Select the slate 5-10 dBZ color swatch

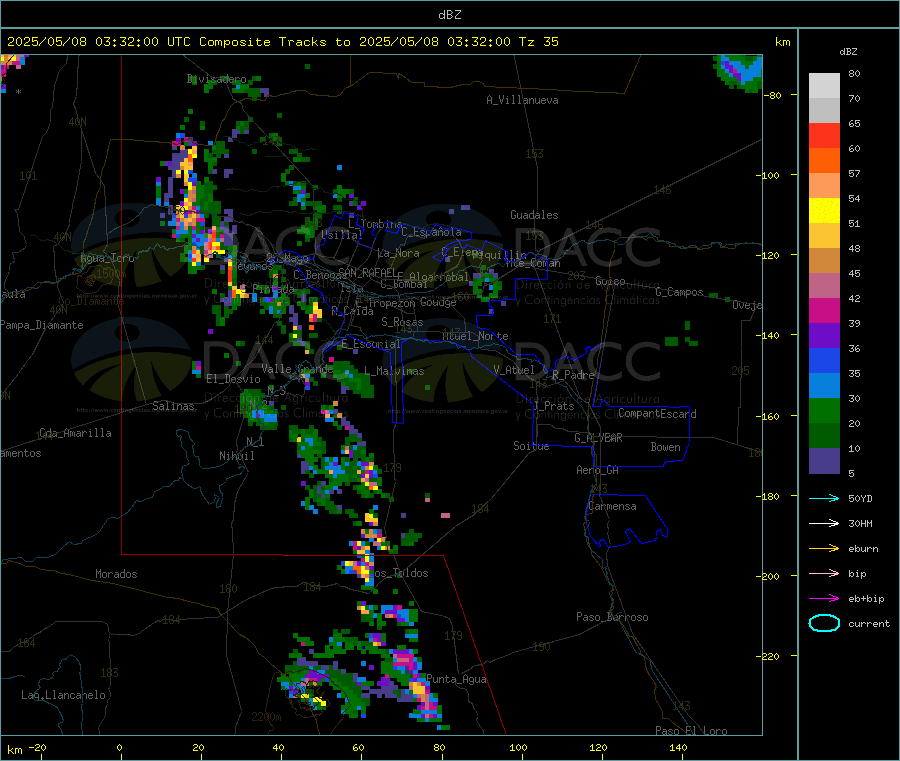tap(824, 461)
